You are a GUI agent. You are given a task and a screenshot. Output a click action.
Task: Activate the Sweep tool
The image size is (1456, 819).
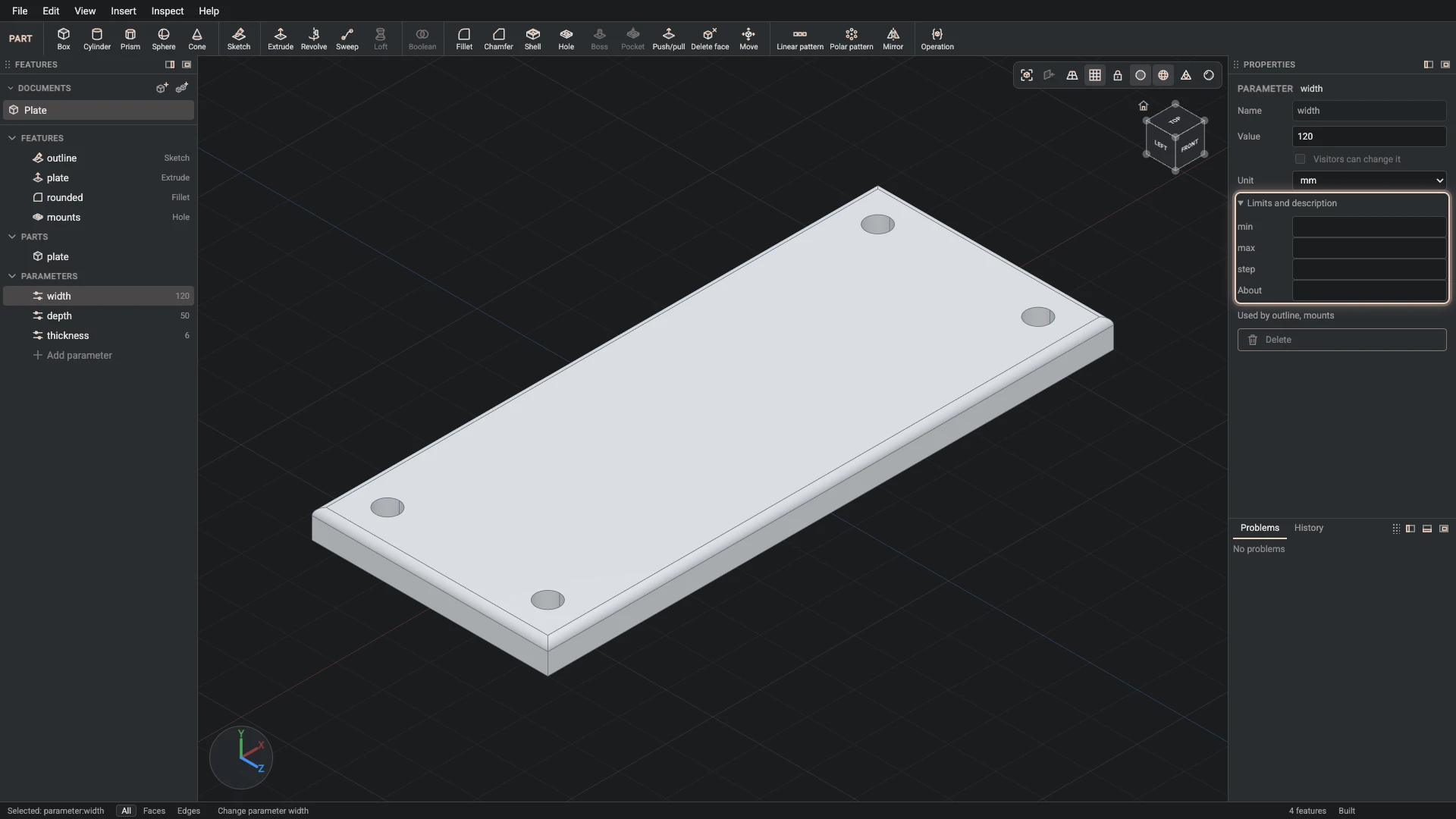click(347, 39)
